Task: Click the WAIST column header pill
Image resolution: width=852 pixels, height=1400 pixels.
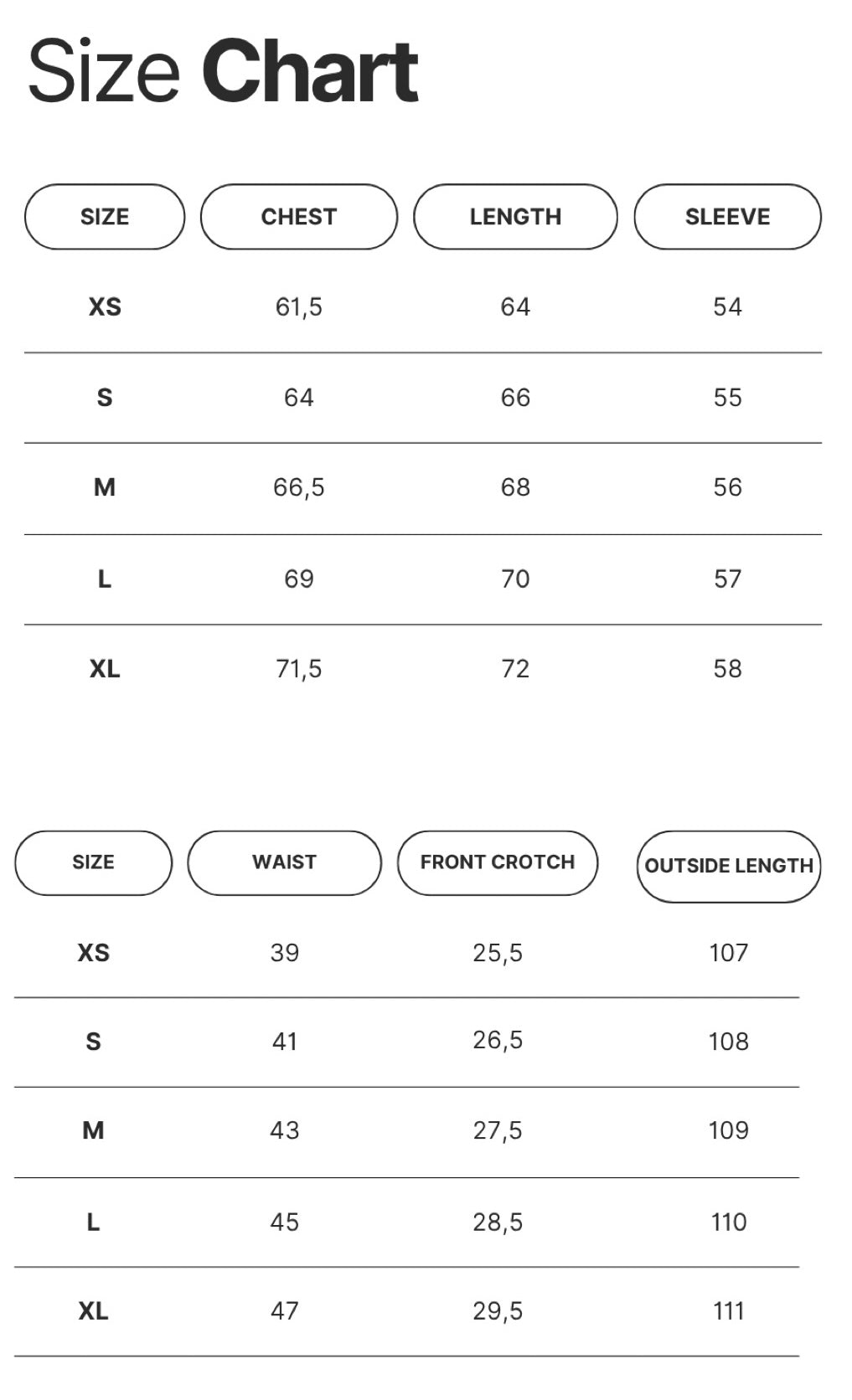Action: pyautogui.click(x=284, y=862)
